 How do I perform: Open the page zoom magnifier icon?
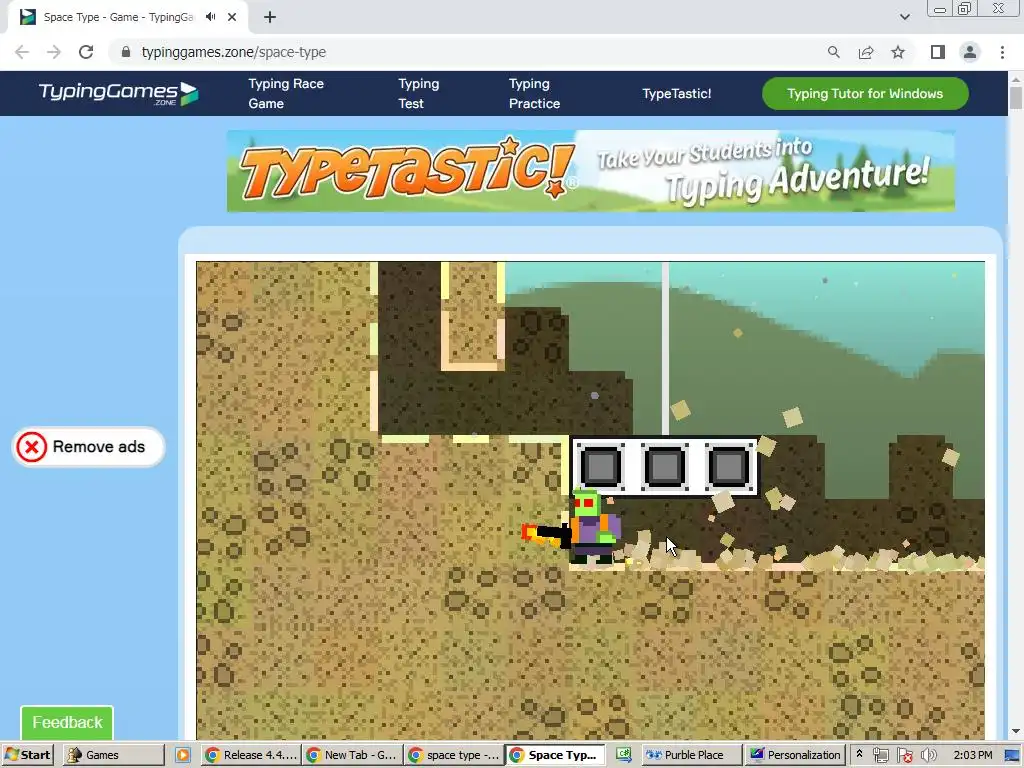pyautogui.click(x=833, y=52)
